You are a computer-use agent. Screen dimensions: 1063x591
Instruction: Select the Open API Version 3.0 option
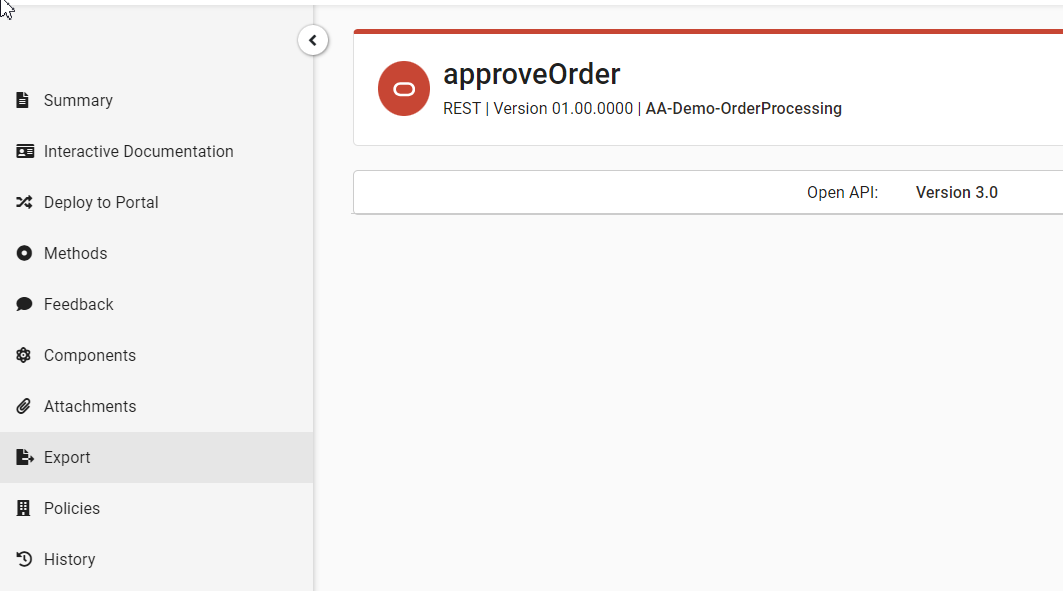957,192
